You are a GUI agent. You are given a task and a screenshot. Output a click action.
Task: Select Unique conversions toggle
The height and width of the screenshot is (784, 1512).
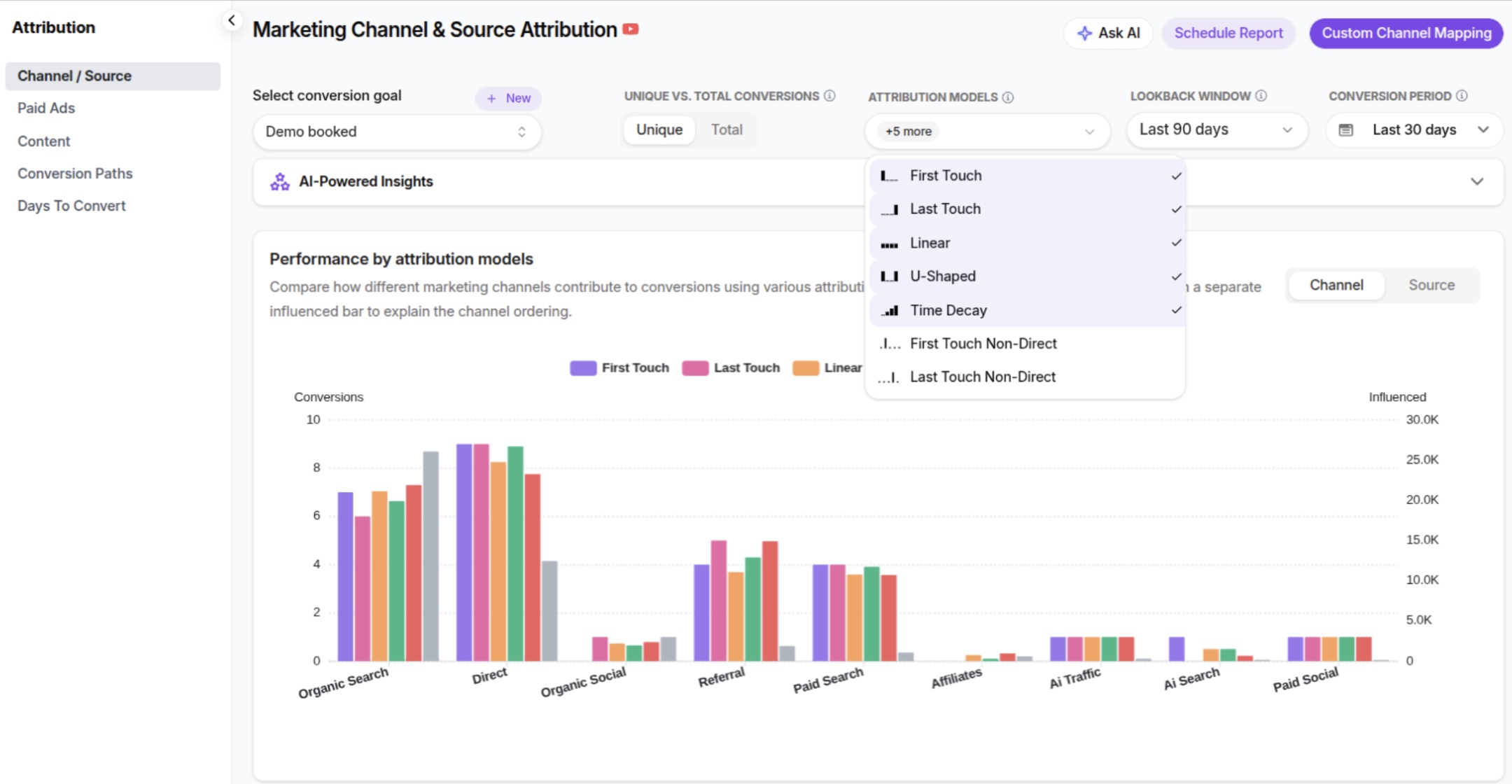point(659,130)
